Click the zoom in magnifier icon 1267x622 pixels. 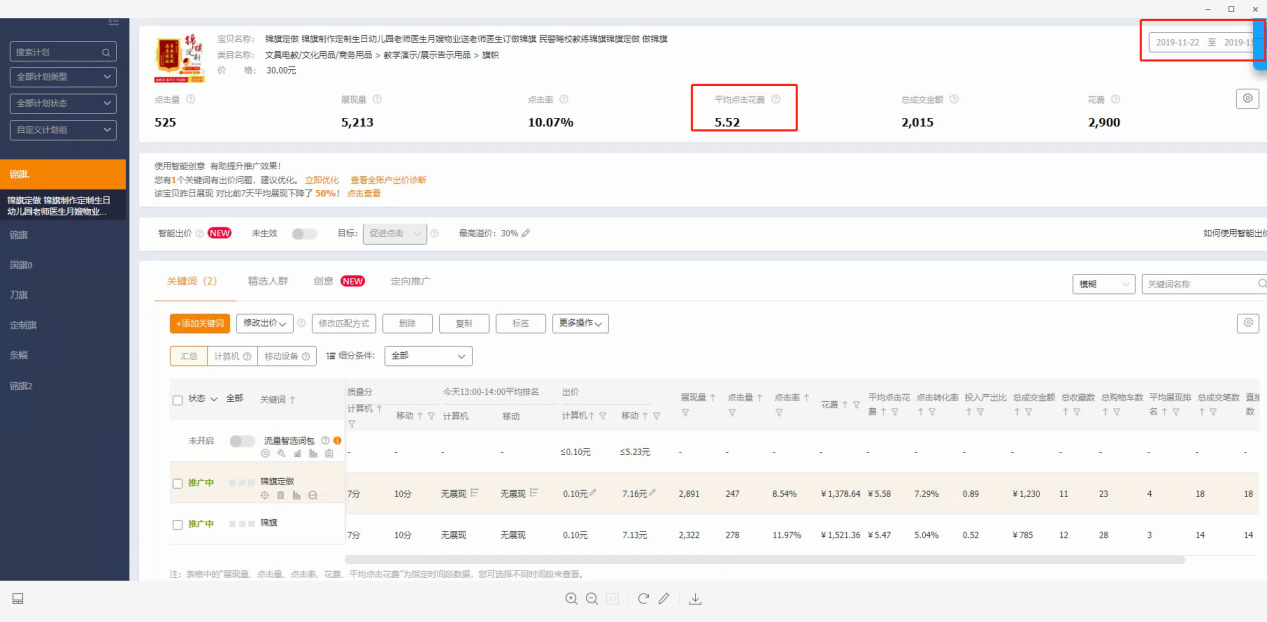(x=571, y=599)
